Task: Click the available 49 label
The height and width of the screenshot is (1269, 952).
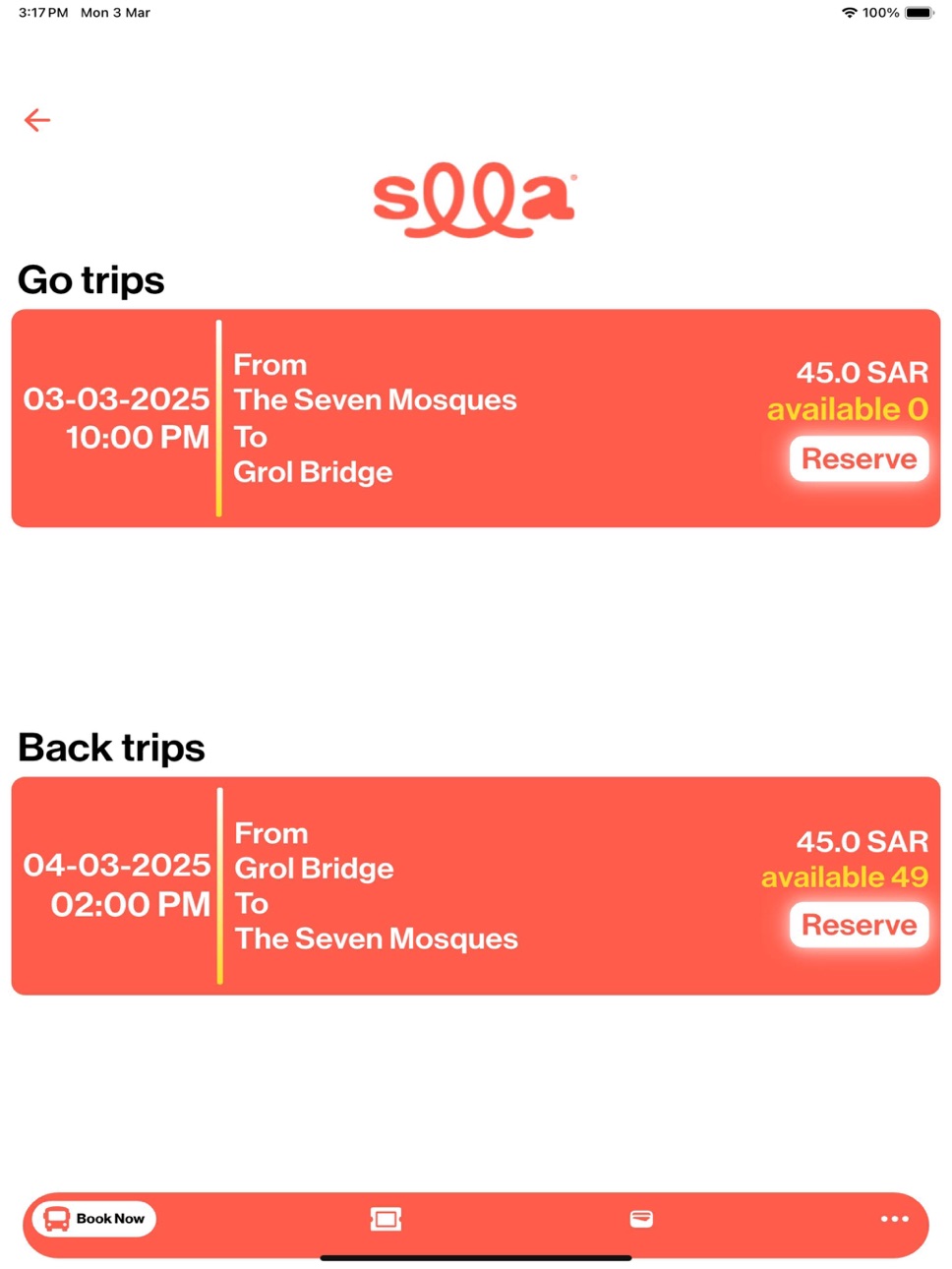Action: coord(845,876)
